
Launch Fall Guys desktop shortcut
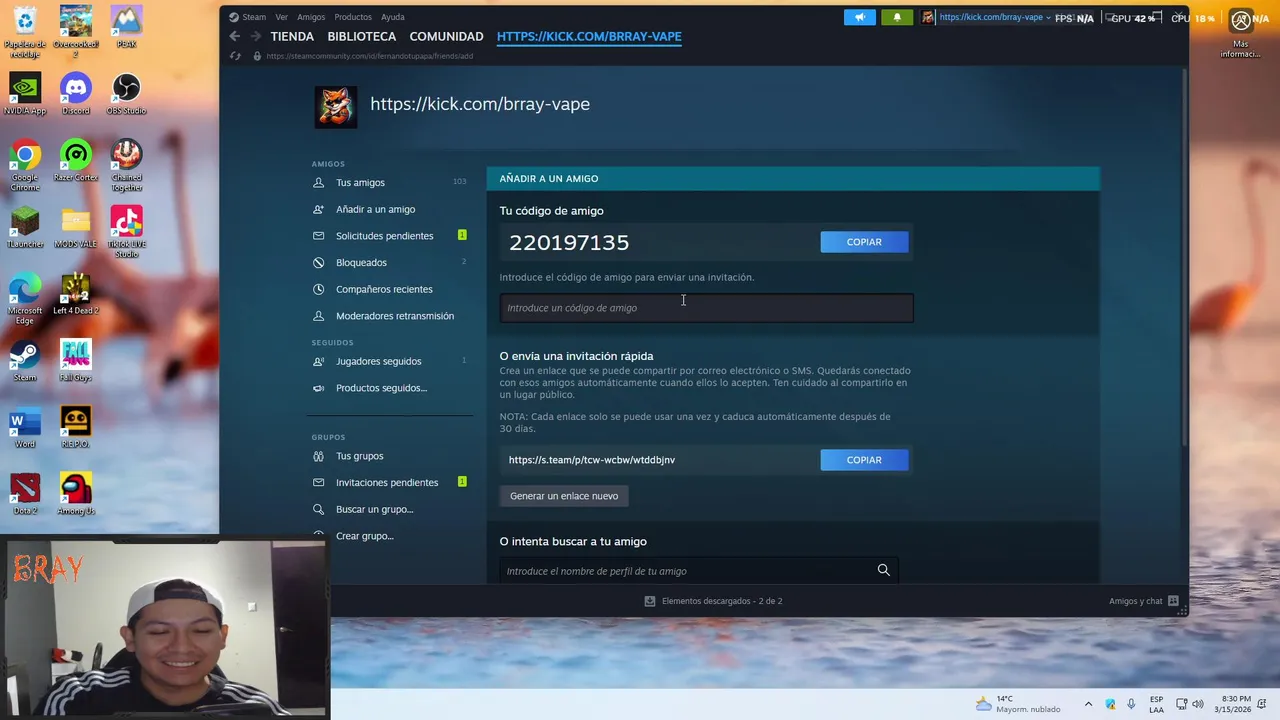pos(76,361)
